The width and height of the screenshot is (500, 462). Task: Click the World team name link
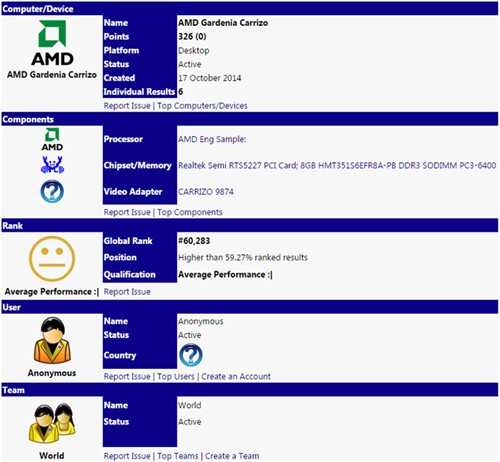190,405
